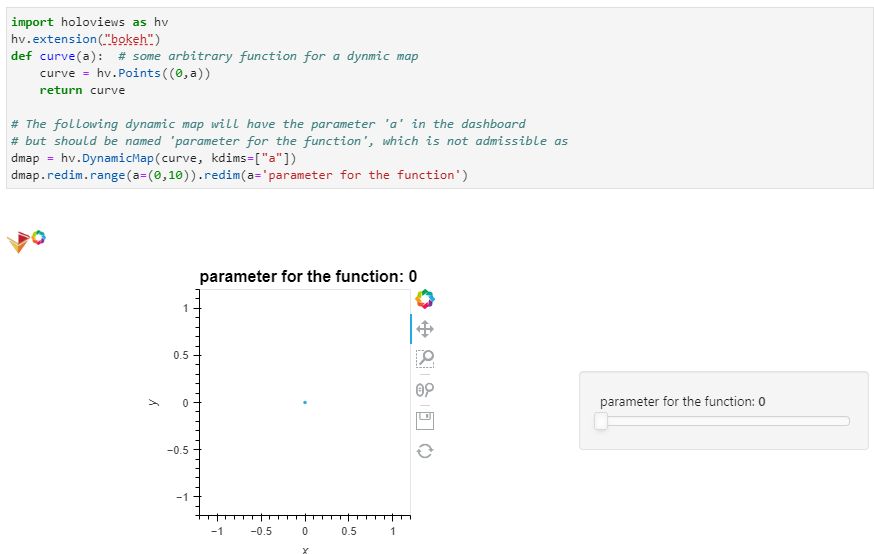This screenshot has width=874, height=554.
Task: Click the HoloViews logo above the plot
Action: click(19, 241)
